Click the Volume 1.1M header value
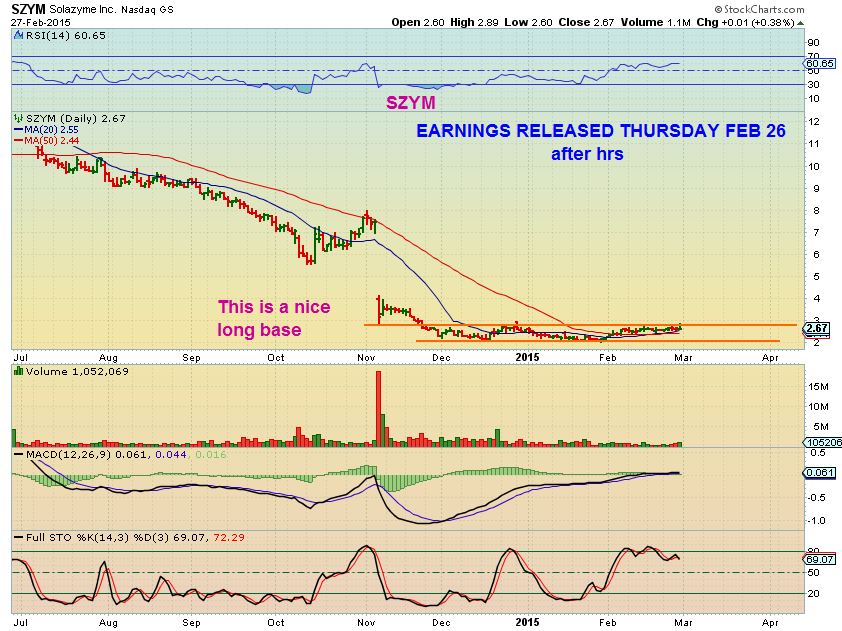The height and width of the screenshot is (631, 842). tap(656, 23)
